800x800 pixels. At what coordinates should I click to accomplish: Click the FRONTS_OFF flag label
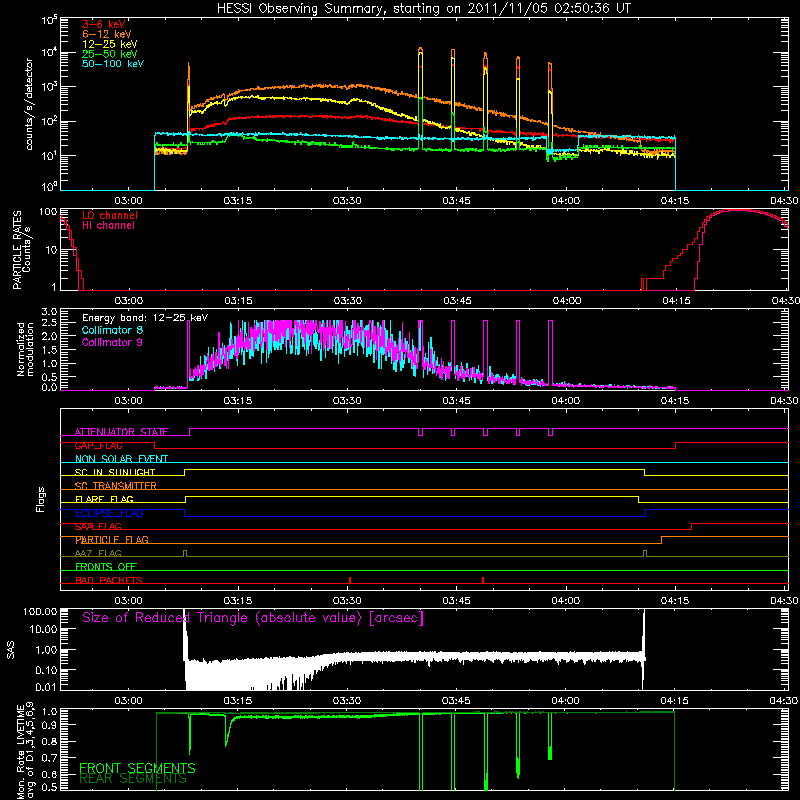point(106,567)
